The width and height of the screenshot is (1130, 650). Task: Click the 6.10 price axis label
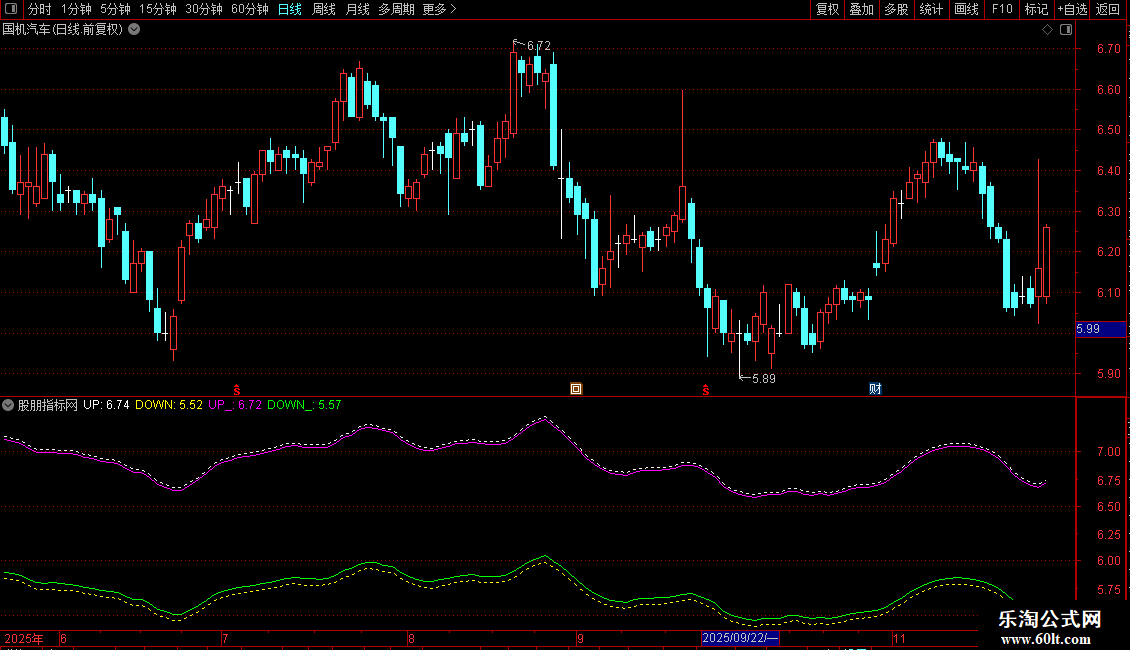1108,293
